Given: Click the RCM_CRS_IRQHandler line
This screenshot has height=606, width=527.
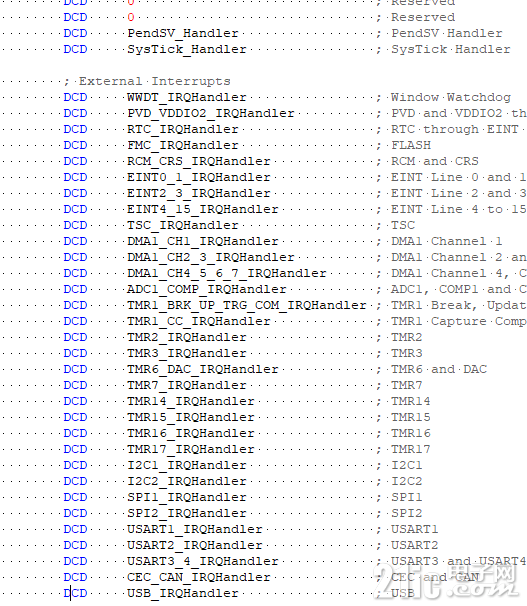Looking at the screenshot, I should (199, 161).
